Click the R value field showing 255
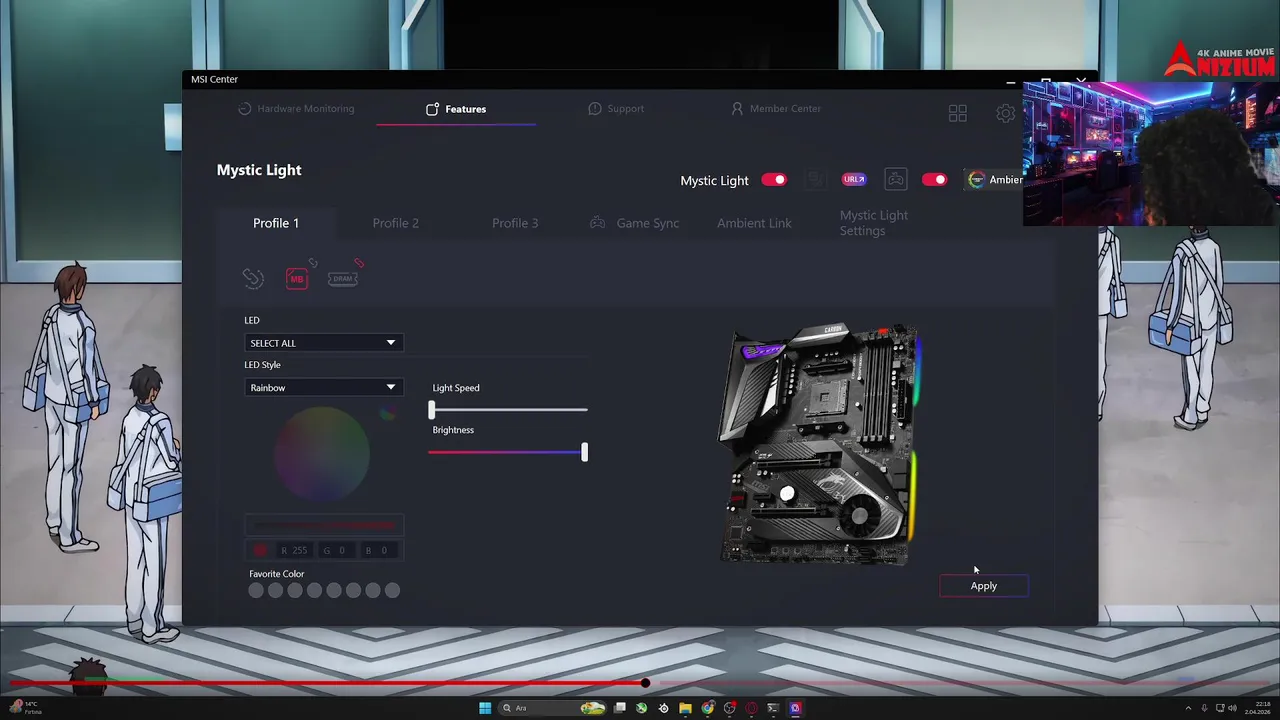The width and height of the screenshot is (1280, 720). point(295,550)
